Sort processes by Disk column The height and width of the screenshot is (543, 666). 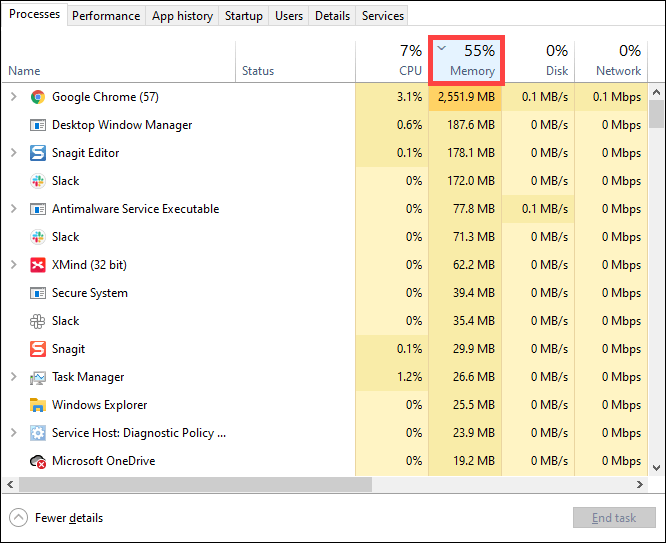(538, 61)
